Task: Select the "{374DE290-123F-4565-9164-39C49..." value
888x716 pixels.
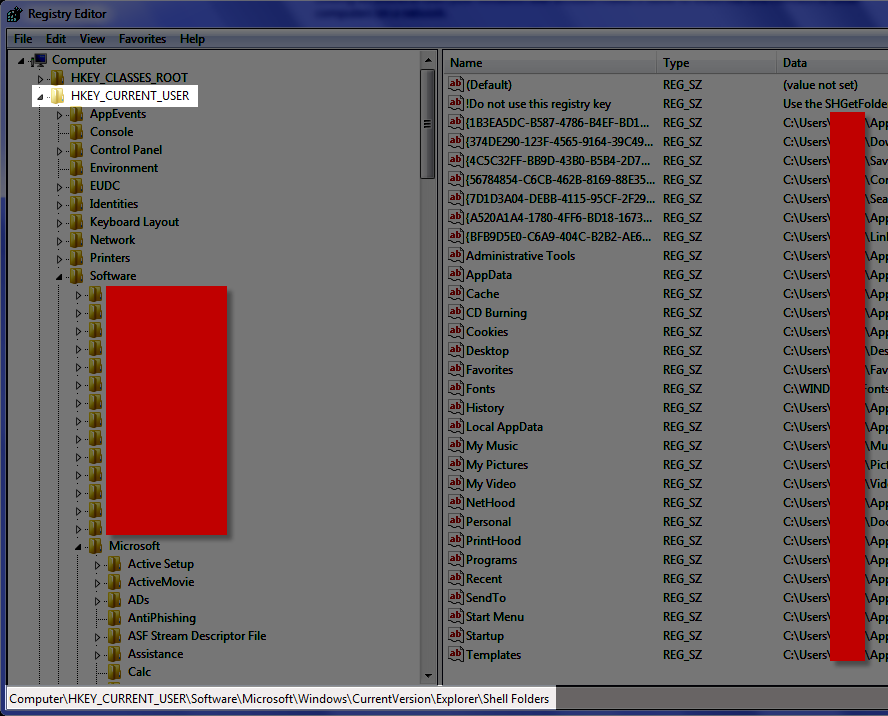Action: point(559,142)
